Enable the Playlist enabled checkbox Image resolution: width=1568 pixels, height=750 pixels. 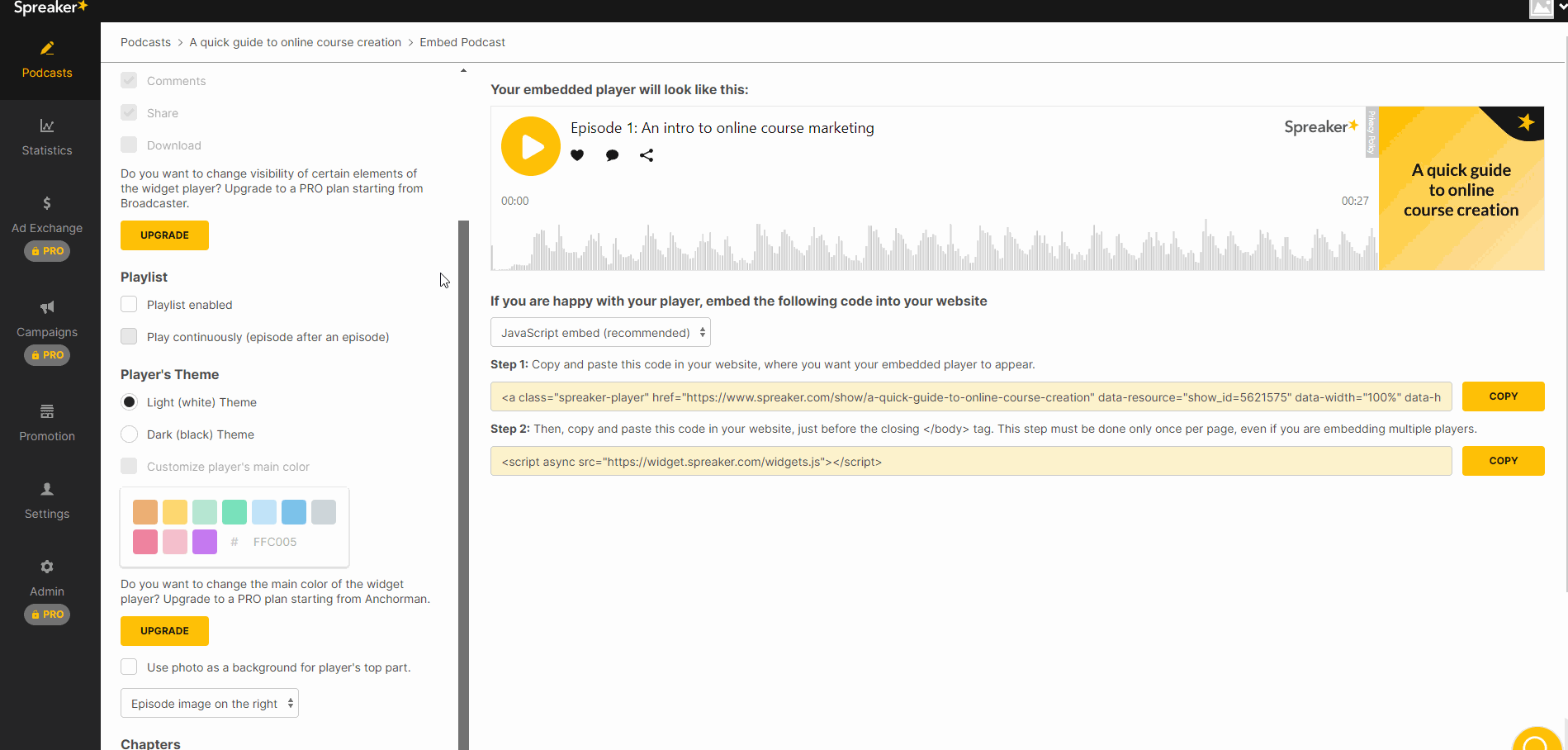(x=129, y=304)
